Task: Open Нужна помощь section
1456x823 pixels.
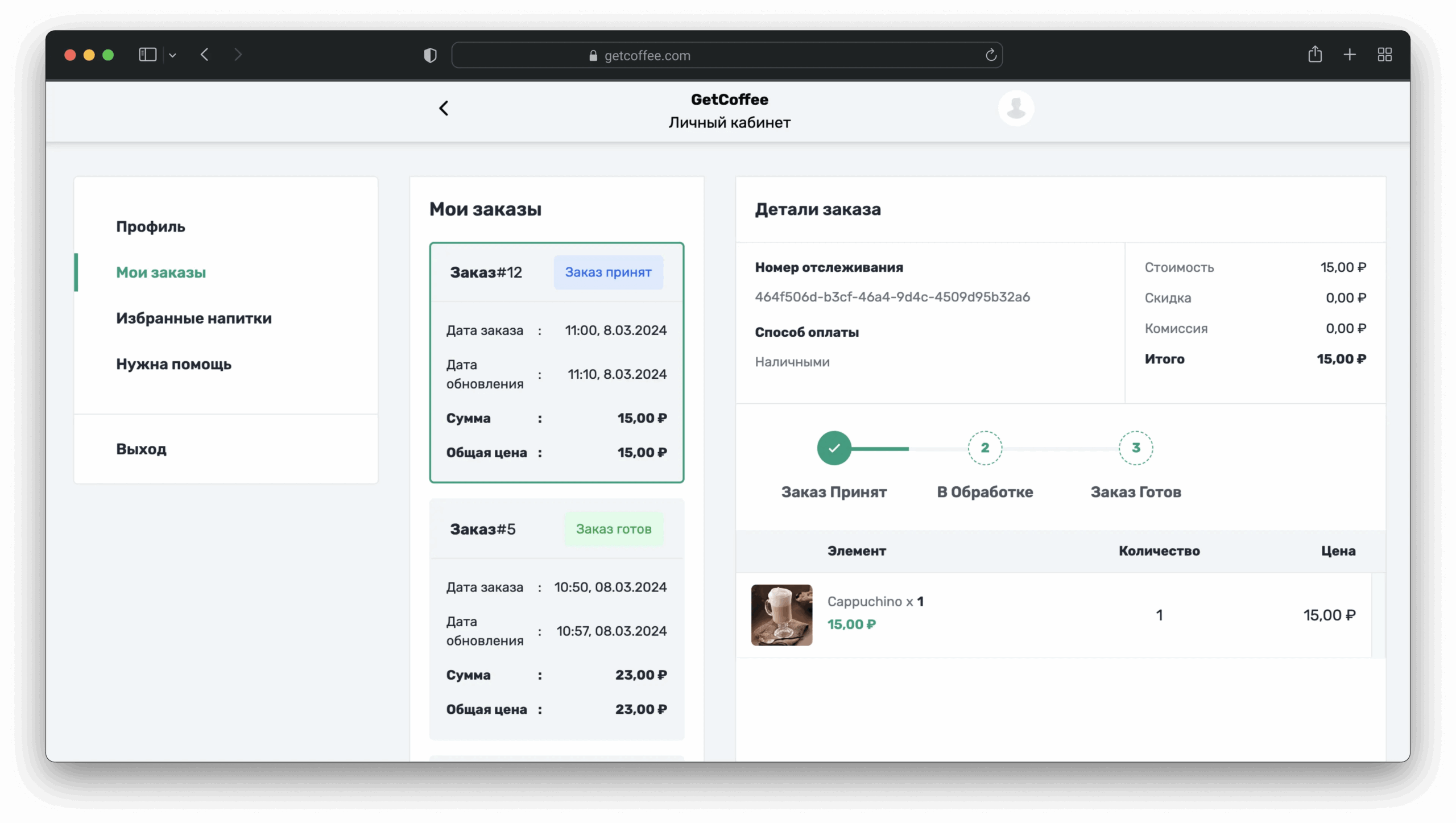Action: 173,364
